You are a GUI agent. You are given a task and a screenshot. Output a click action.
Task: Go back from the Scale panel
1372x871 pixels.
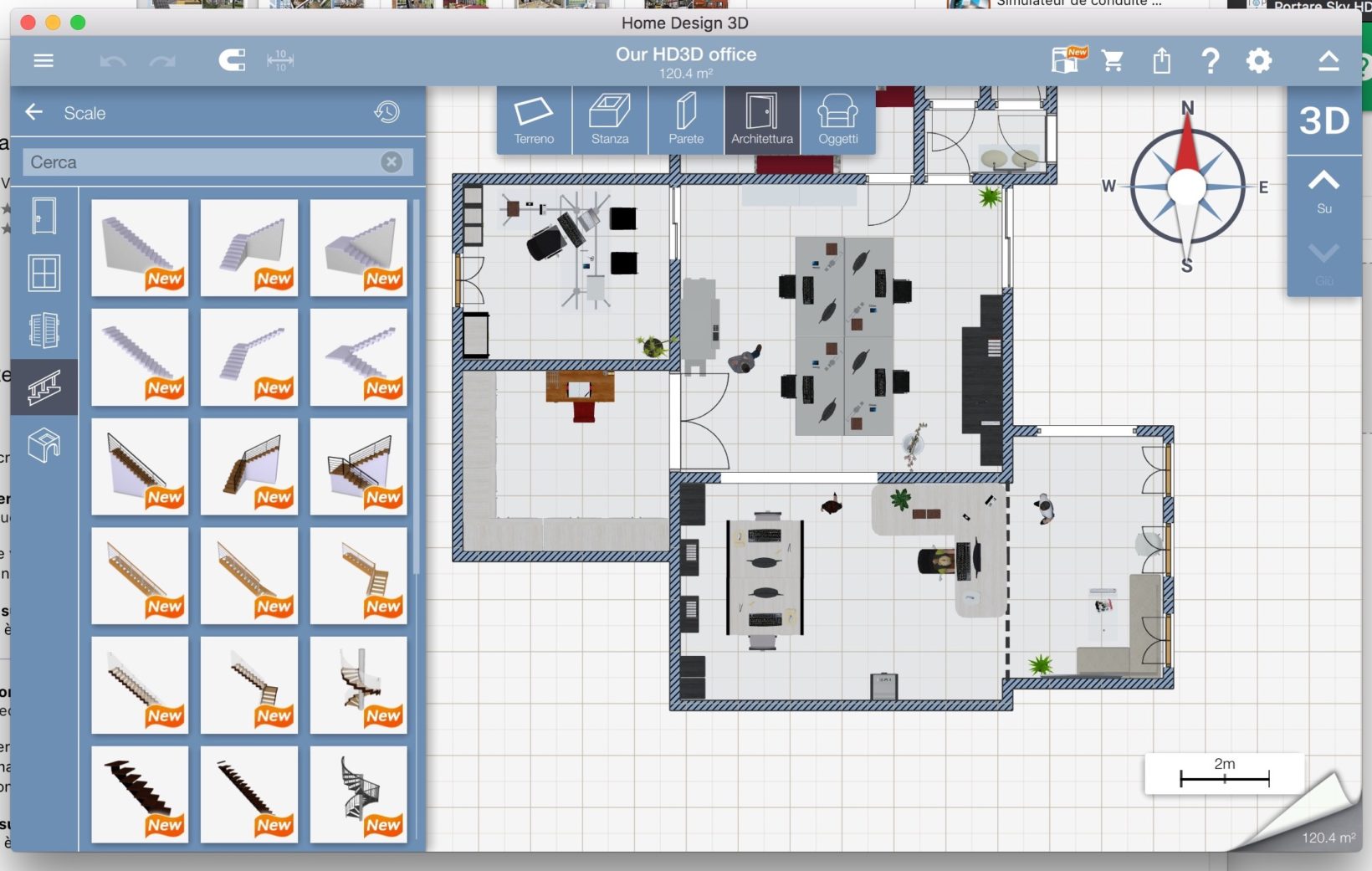[34, 112]
